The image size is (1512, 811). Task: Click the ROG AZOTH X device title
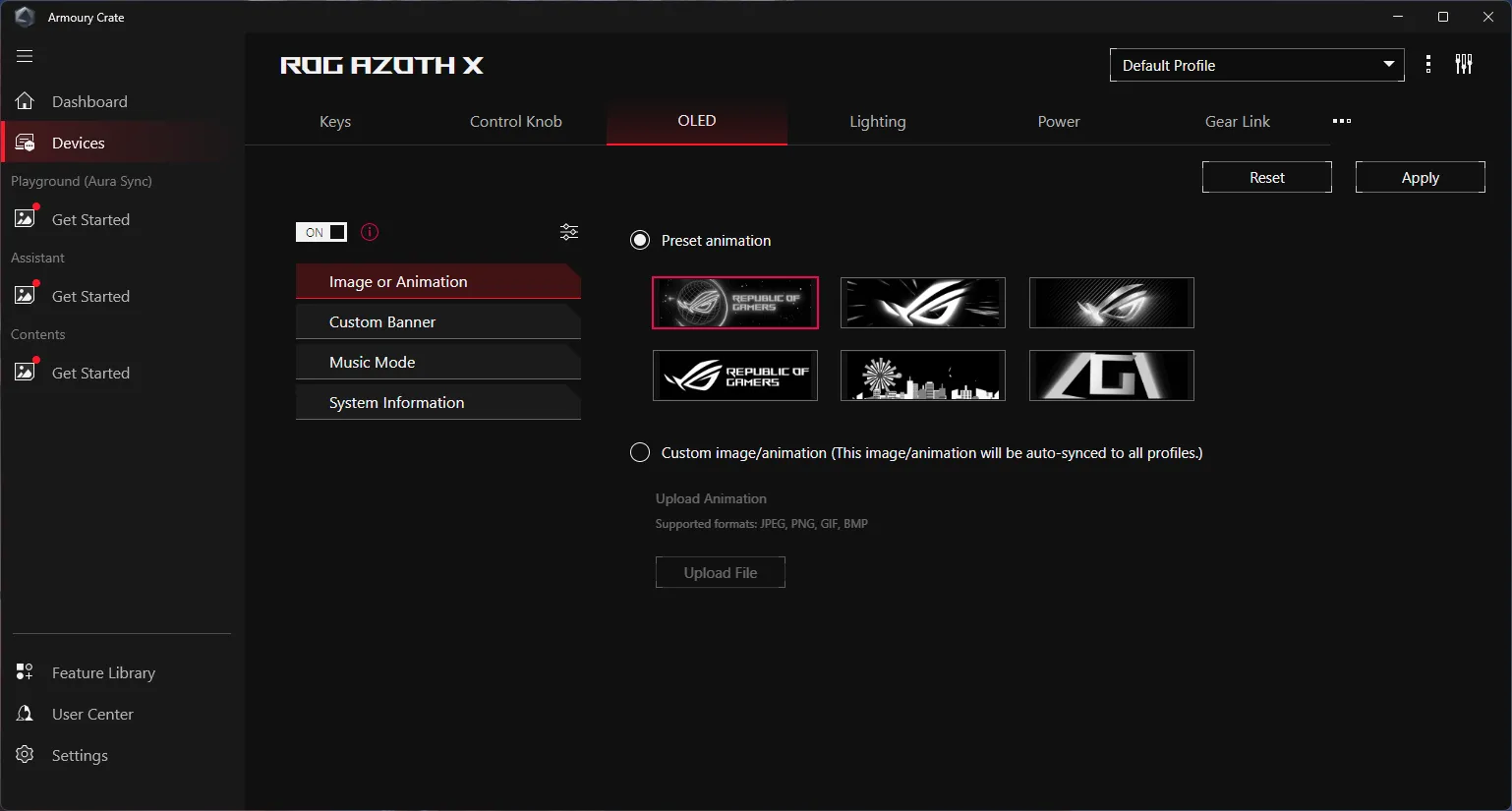(x=382, y=65)
